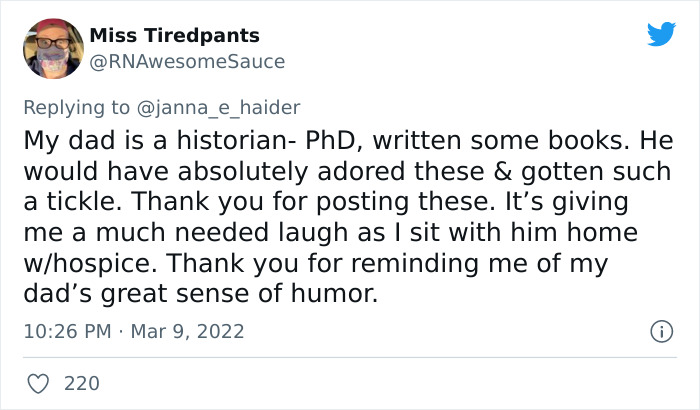
Task: Open the @RNAwesomeSauce handle
Action: [x=187, y=62]
